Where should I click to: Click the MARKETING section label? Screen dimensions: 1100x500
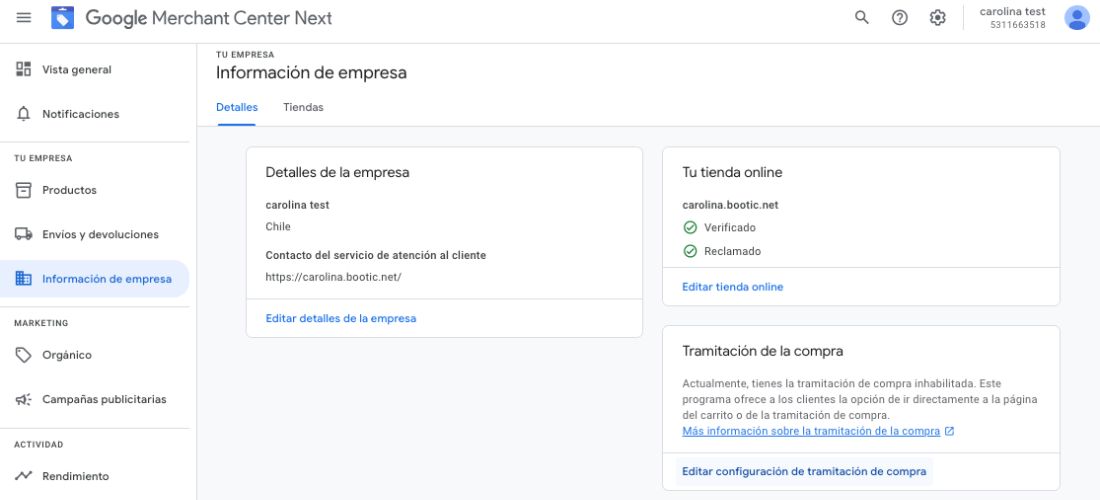click(41, 323)
